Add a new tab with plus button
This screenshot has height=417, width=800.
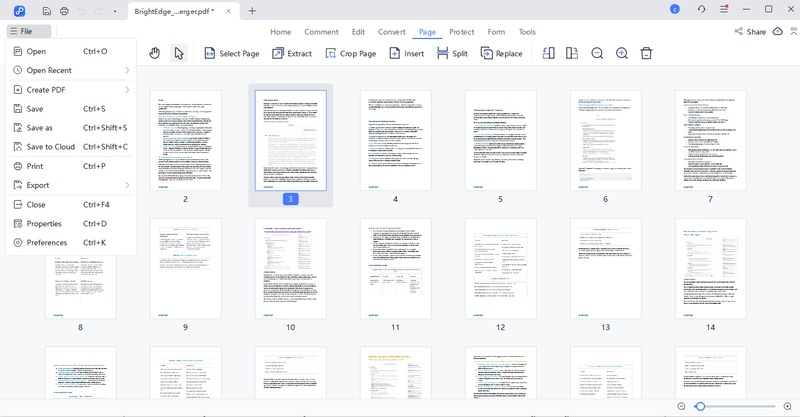(x=252, y=11)
